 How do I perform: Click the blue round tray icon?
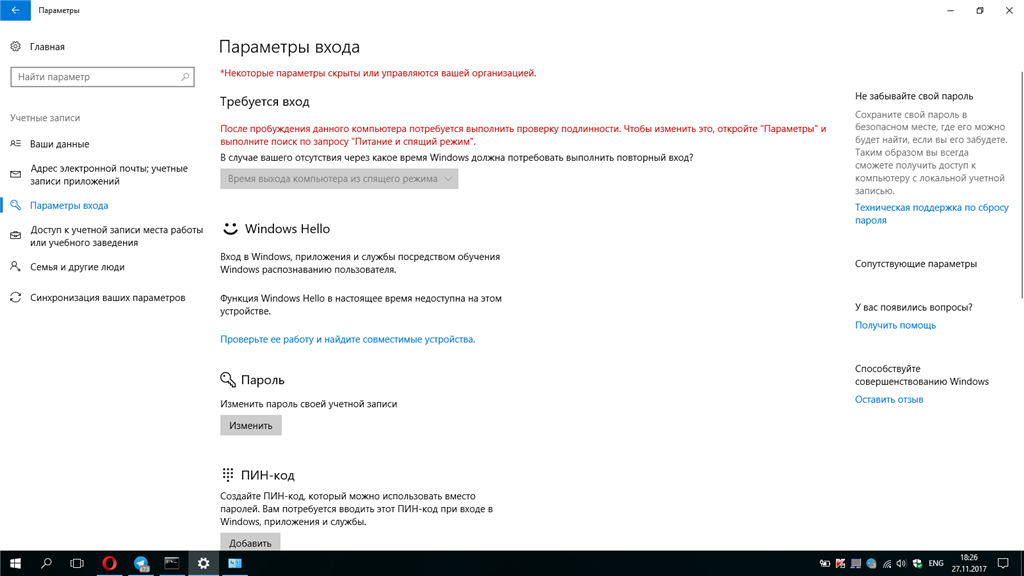[x=871, y=563]
